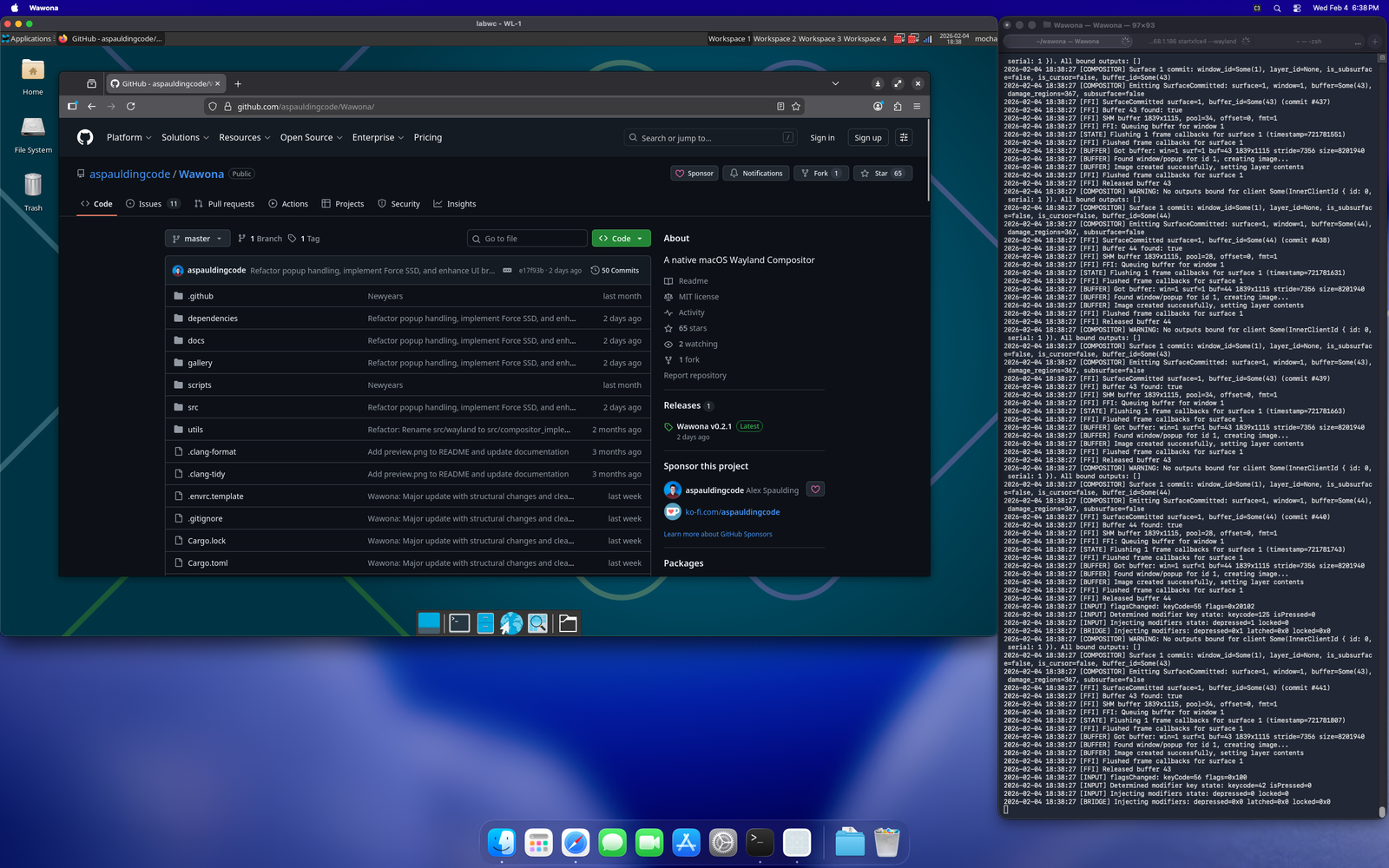Click the account profile icon in the browser toolbar
Screen dimensions: 1389x868
pyautogui.click(x=877, y=106)
